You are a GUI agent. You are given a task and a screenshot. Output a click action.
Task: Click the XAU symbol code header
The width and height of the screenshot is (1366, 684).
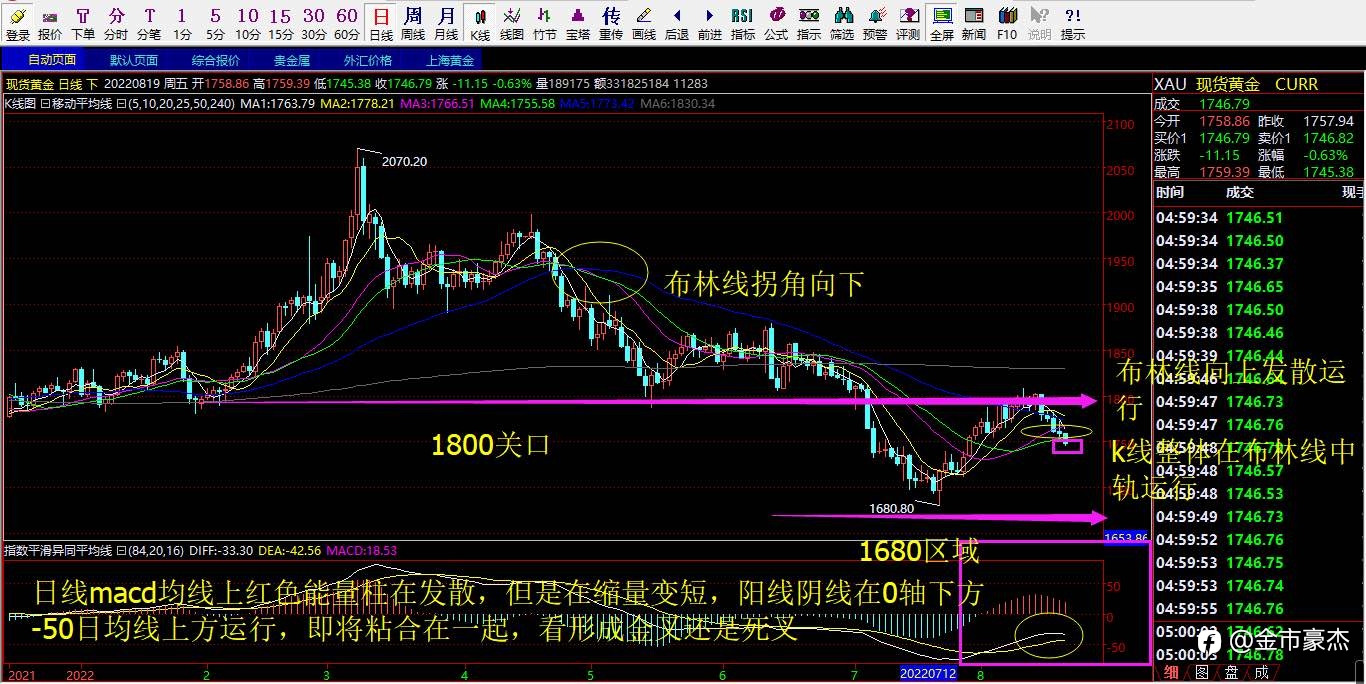click(1170, 85)
